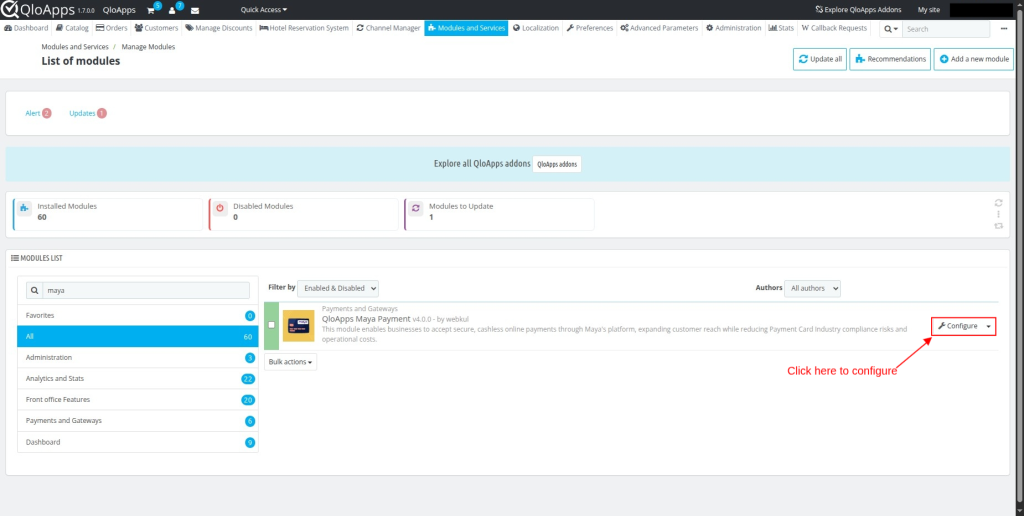Open the Hotel Reservation System menu
The height and width of the screenshot is (516, 1024).
(x=303, y=28)
